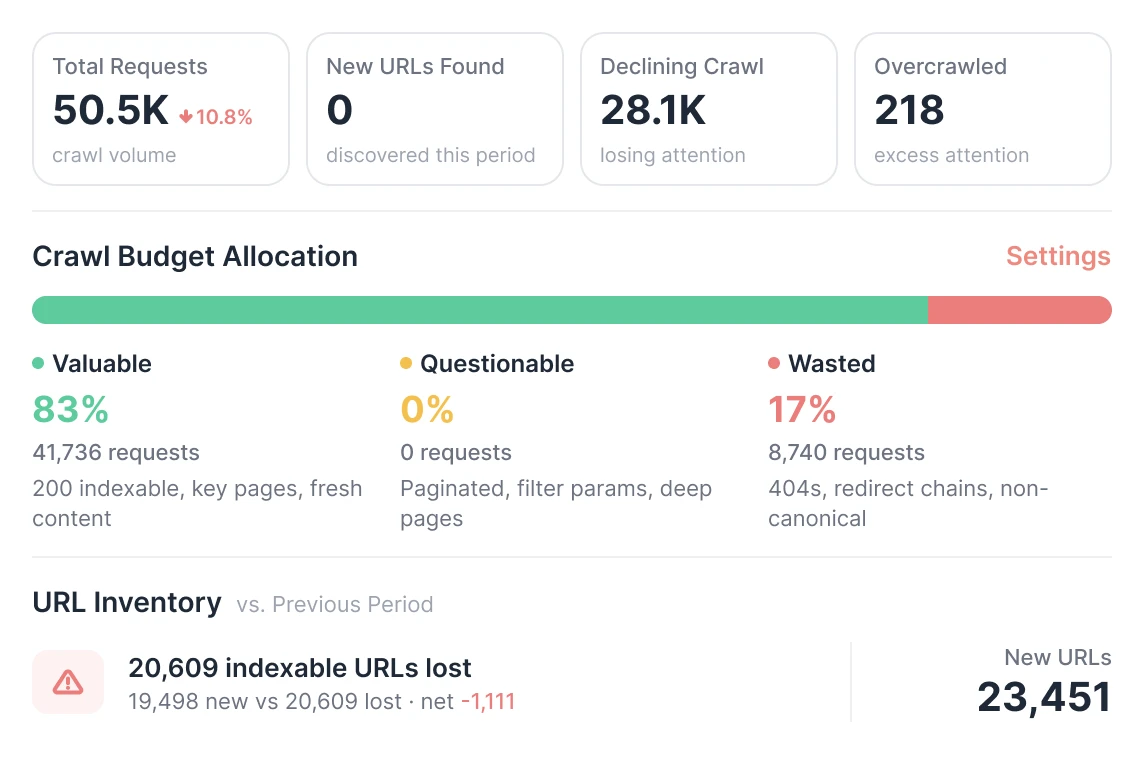
Task: Click the 23,451 New URLs value
Action: coord(1044,697)
